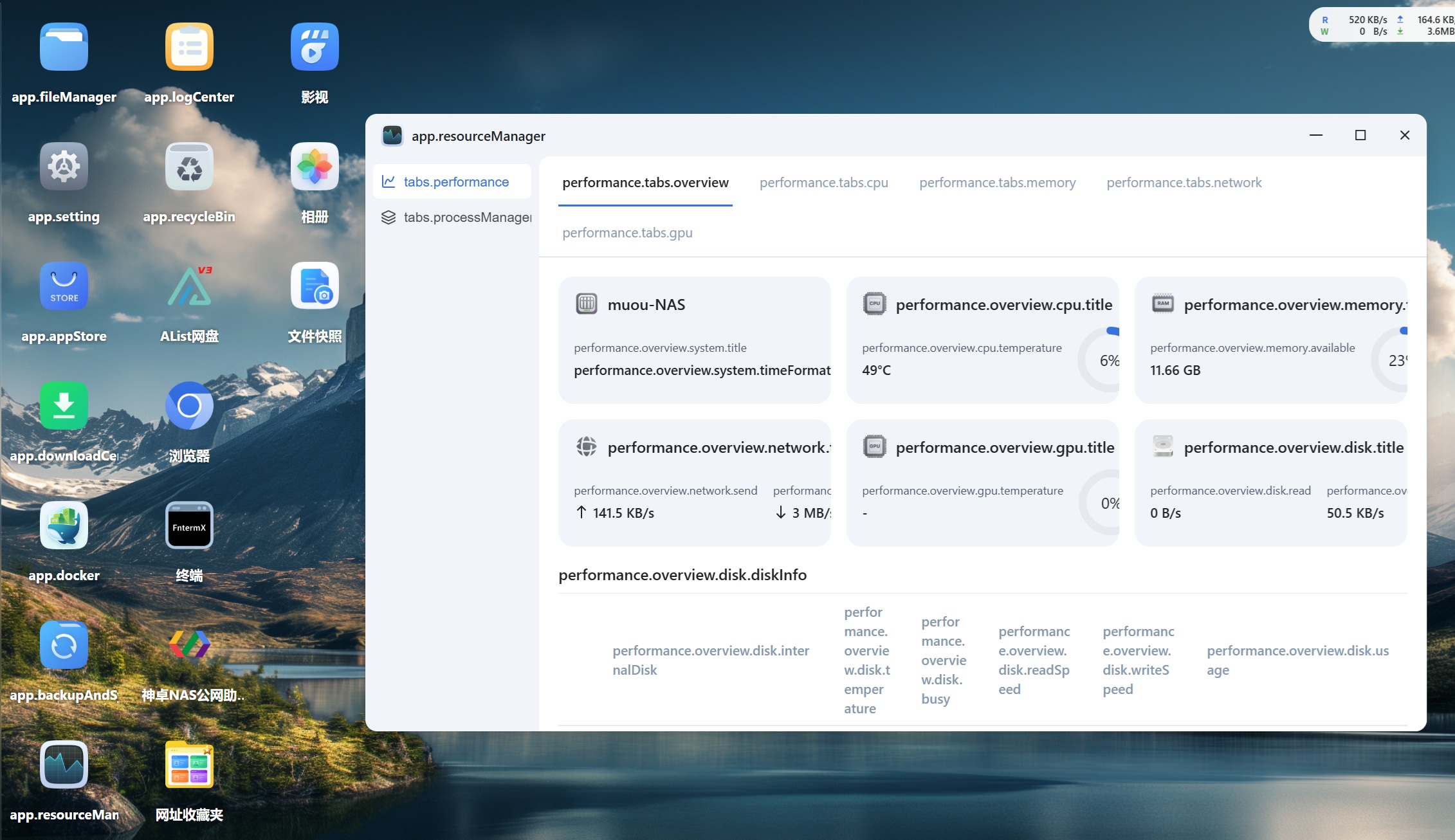Viewport: 1455px width, 840px height.
Task: Open the app.downloadCenter green icon
Action: (64, 406)
